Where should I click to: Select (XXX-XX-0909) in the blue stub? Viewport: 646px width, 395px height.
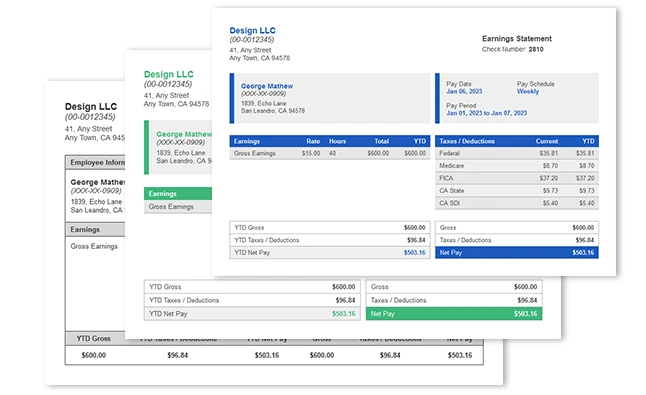[263, 93]
